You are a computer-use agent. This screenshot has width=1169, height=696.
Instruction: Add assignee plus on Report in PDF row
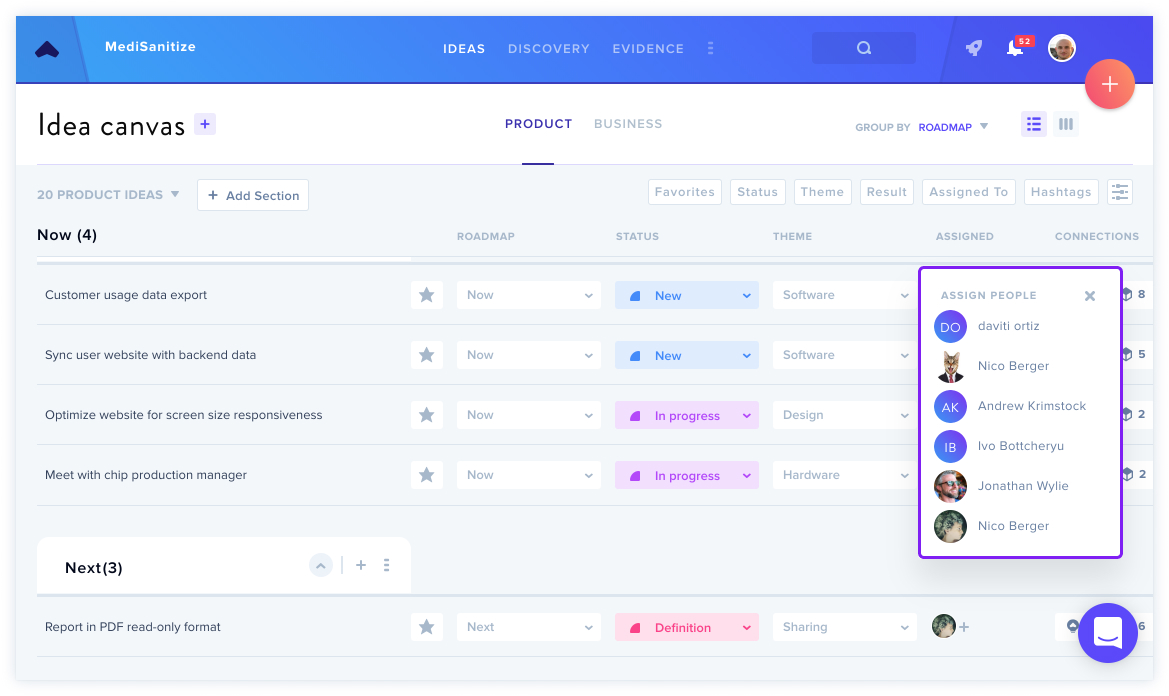(x=964, y=627)
